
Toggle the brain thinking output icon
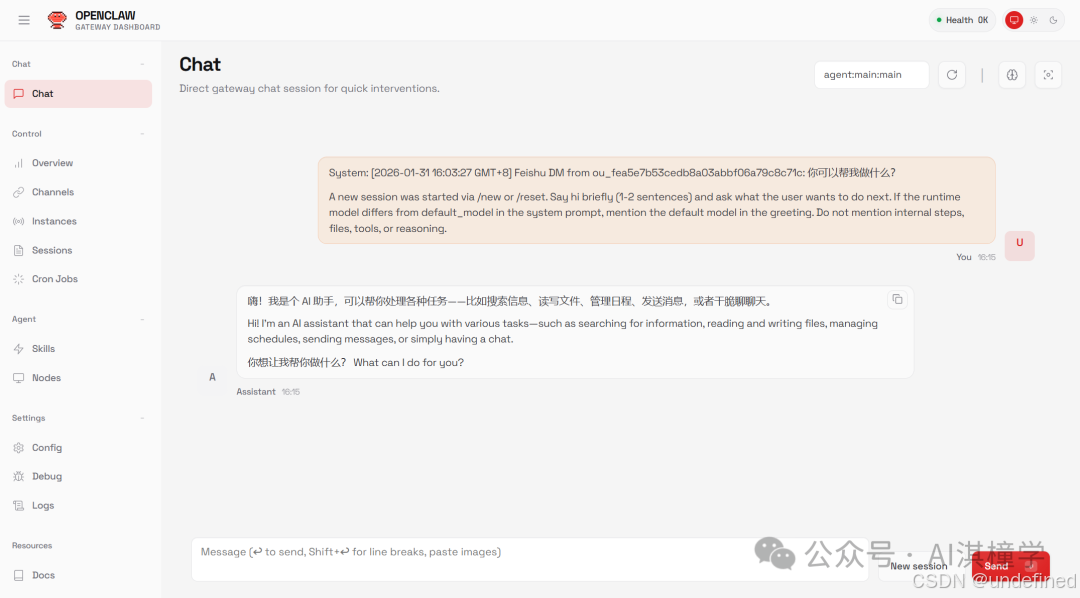point(1012,75)
